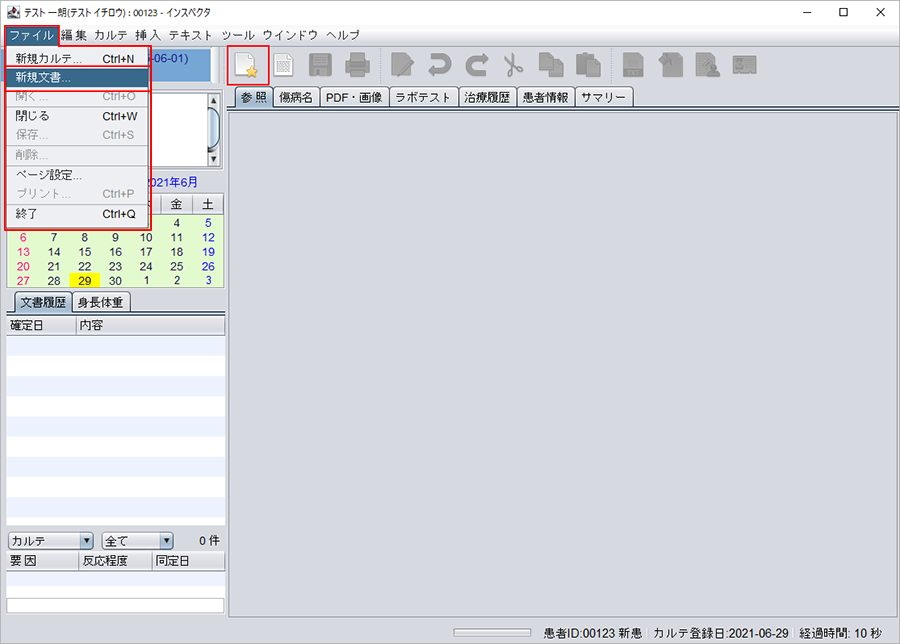Click the redo arrow icon
900x644 pixels.
pos(476,66)
